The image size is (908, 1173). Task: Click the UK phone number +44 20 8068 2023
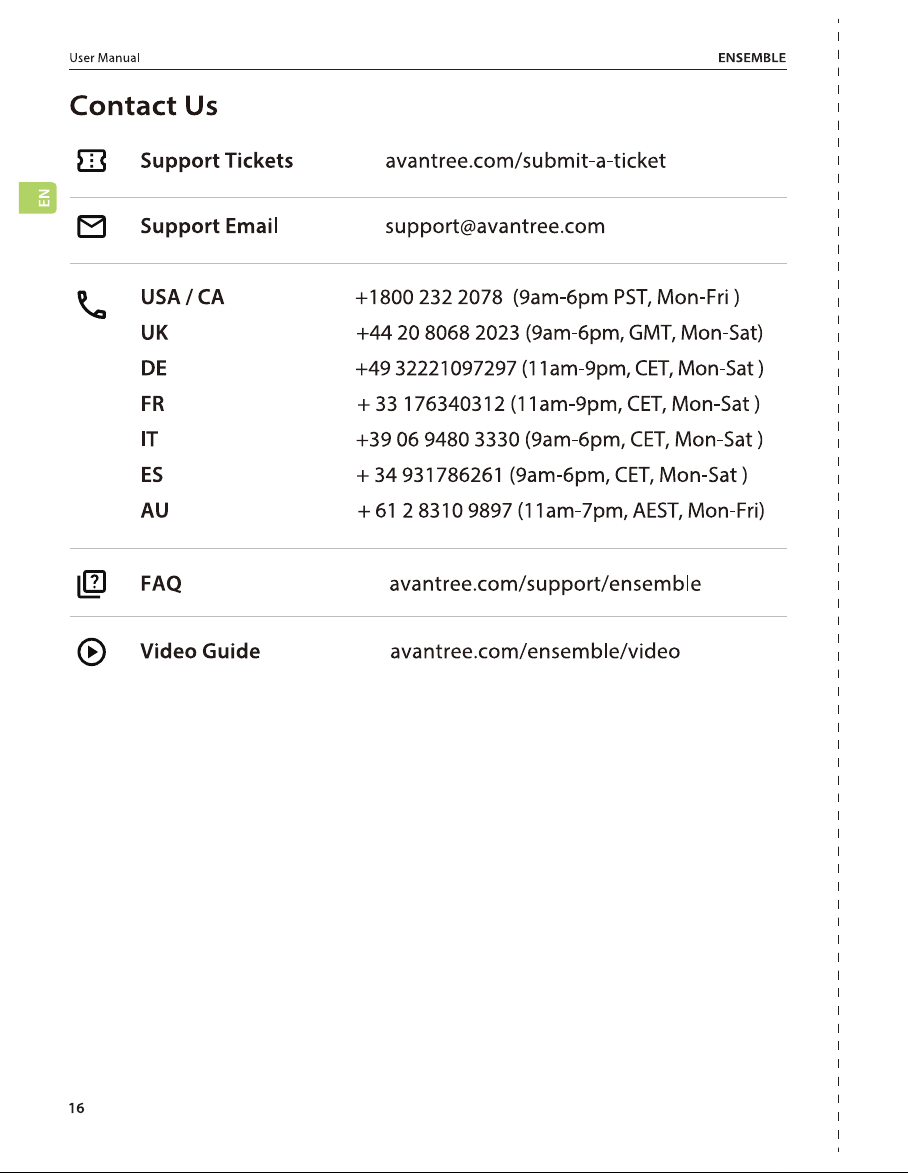(438, 333)
